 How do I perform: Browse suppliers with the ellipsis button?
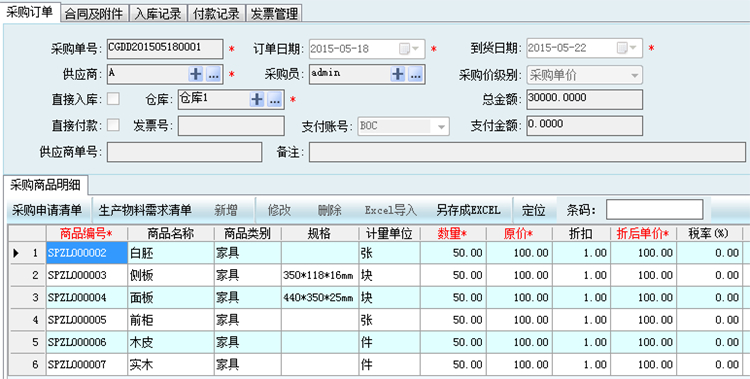tap(213, 74)
